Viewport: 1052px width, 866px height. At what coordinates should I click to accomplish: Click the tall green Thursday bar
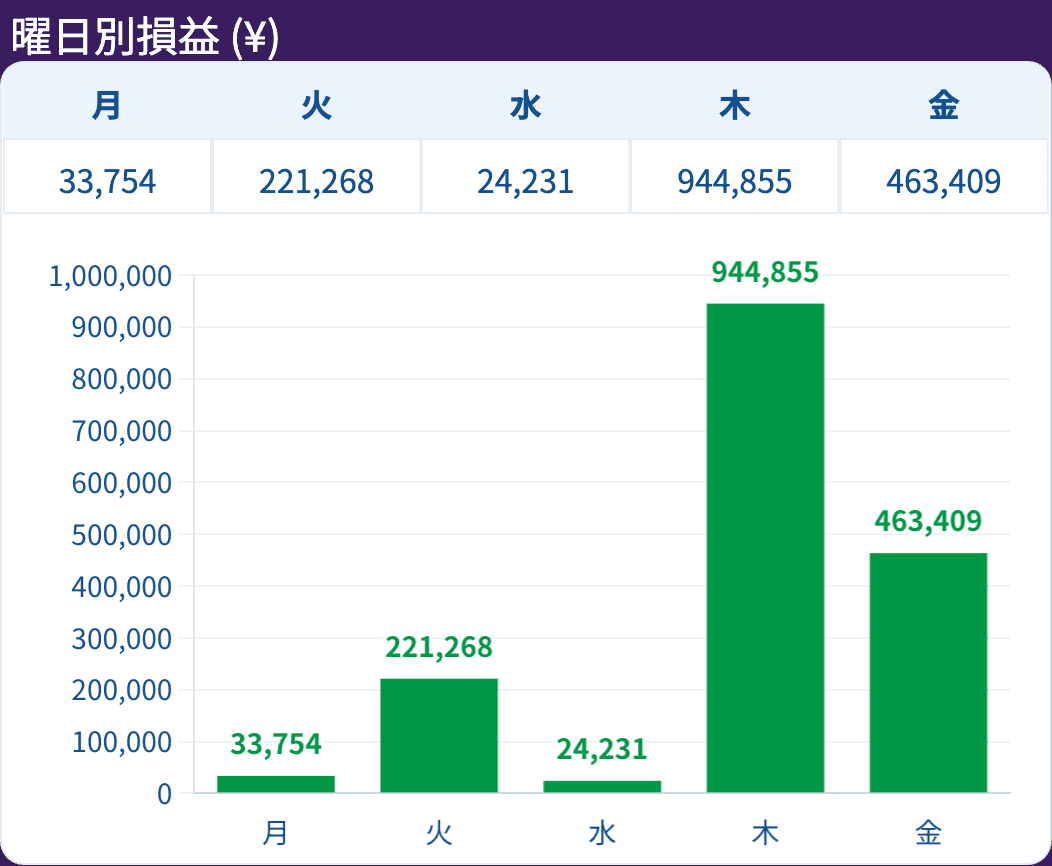(x=765, y=548)
